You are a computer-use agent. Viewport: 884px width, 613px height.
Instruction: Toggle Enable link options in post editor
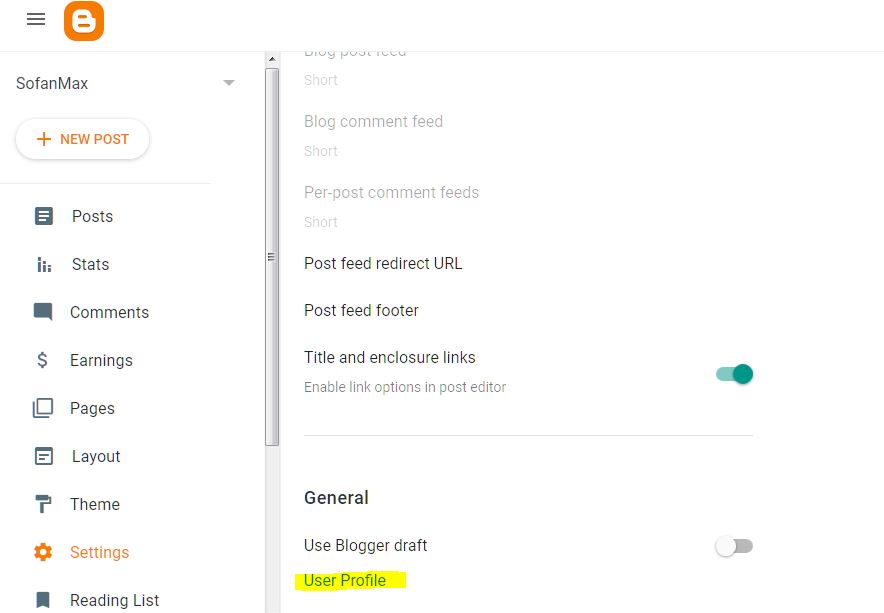click(733, 372)
